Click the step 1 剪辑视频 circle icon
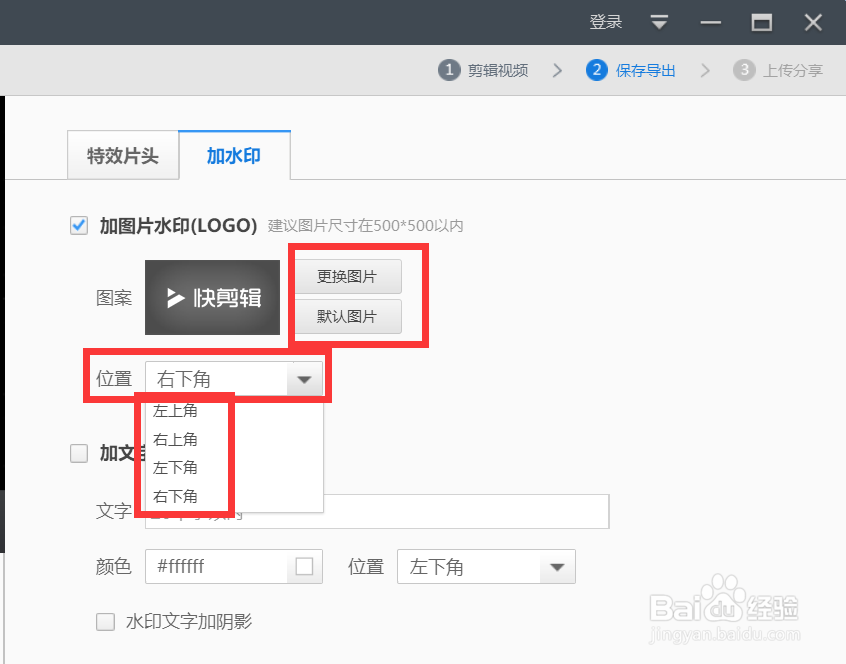846x664 pixels. (x=448, y=70)
